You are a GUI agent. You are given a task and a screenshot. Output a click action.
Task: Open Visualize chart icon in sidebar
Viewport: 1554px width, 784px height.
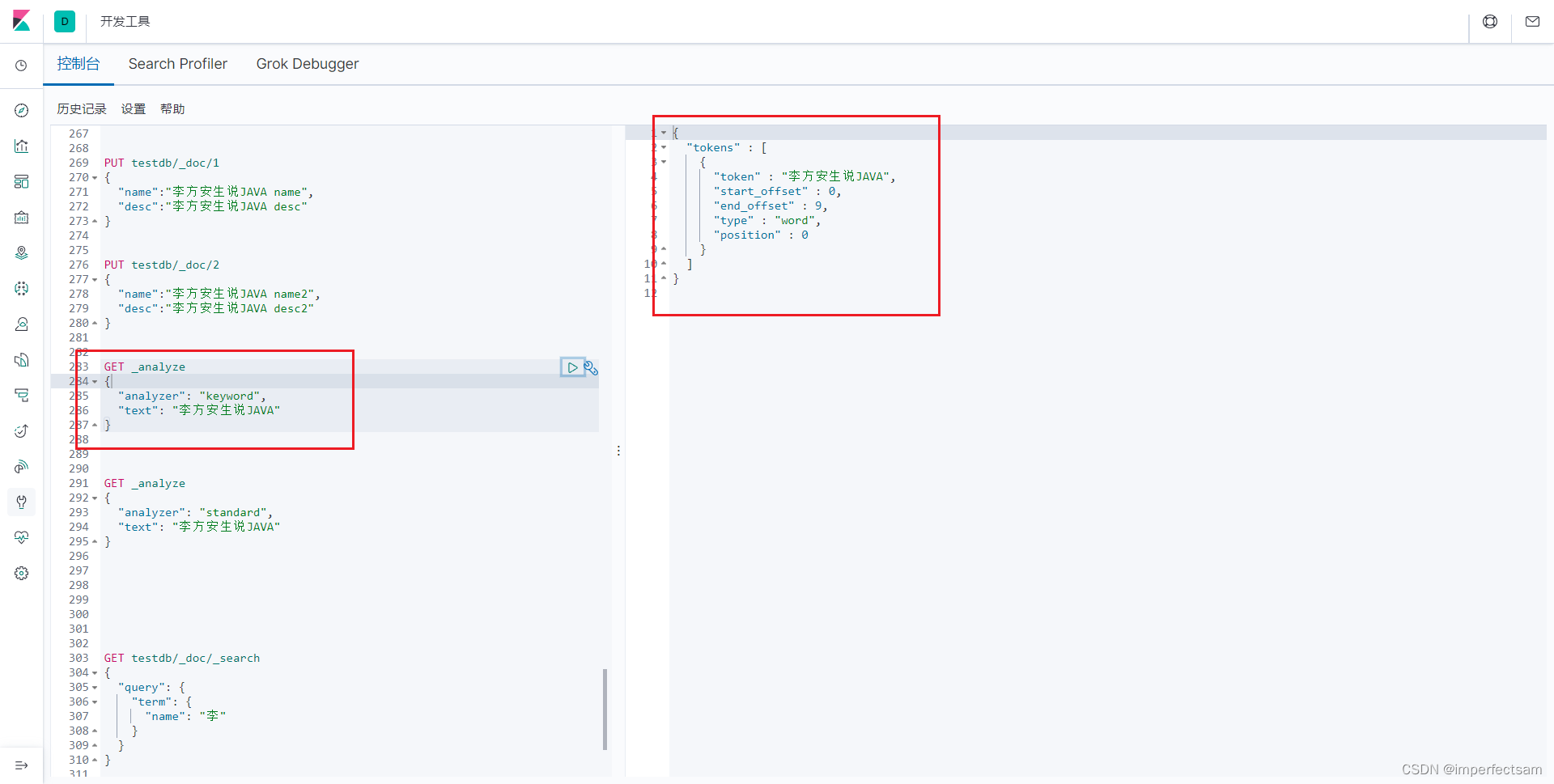click(x=22, y=146)
